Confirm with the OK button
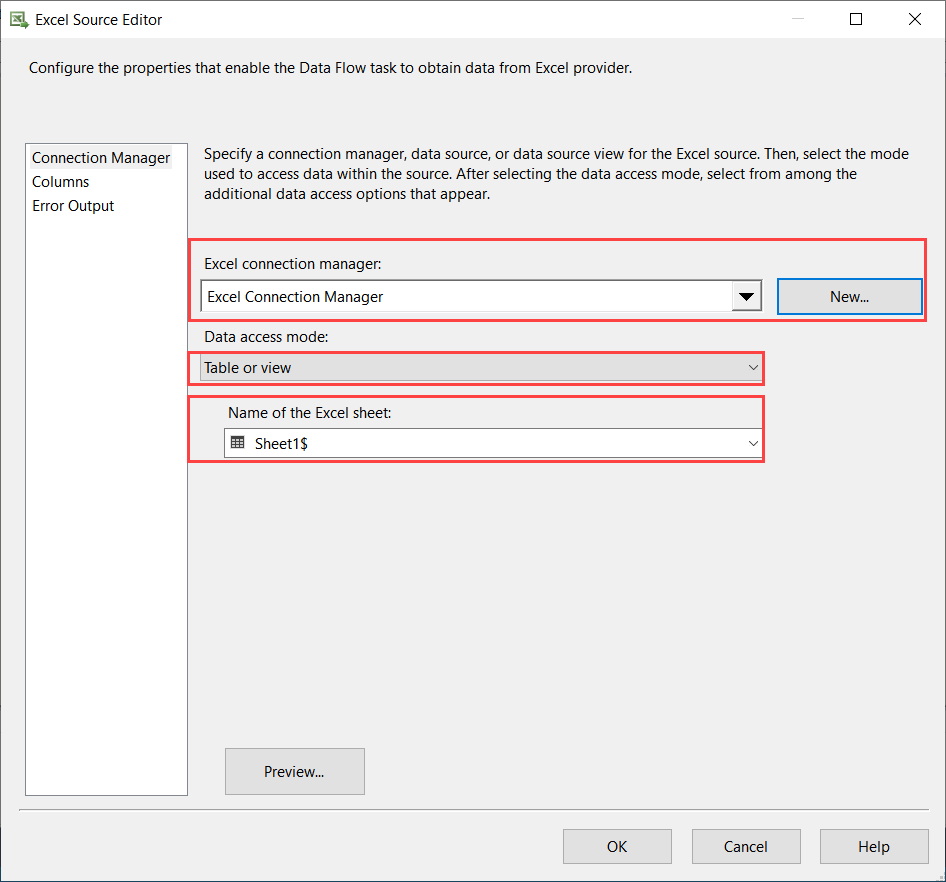The height and width of the screenshot is (882, 946). [617, 847]
